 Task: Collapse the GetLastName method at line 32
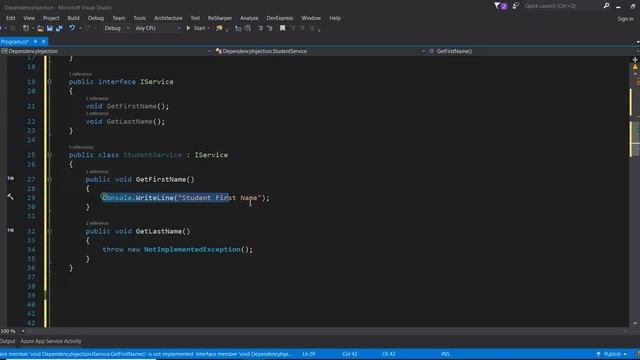click(x=49, y=231)
